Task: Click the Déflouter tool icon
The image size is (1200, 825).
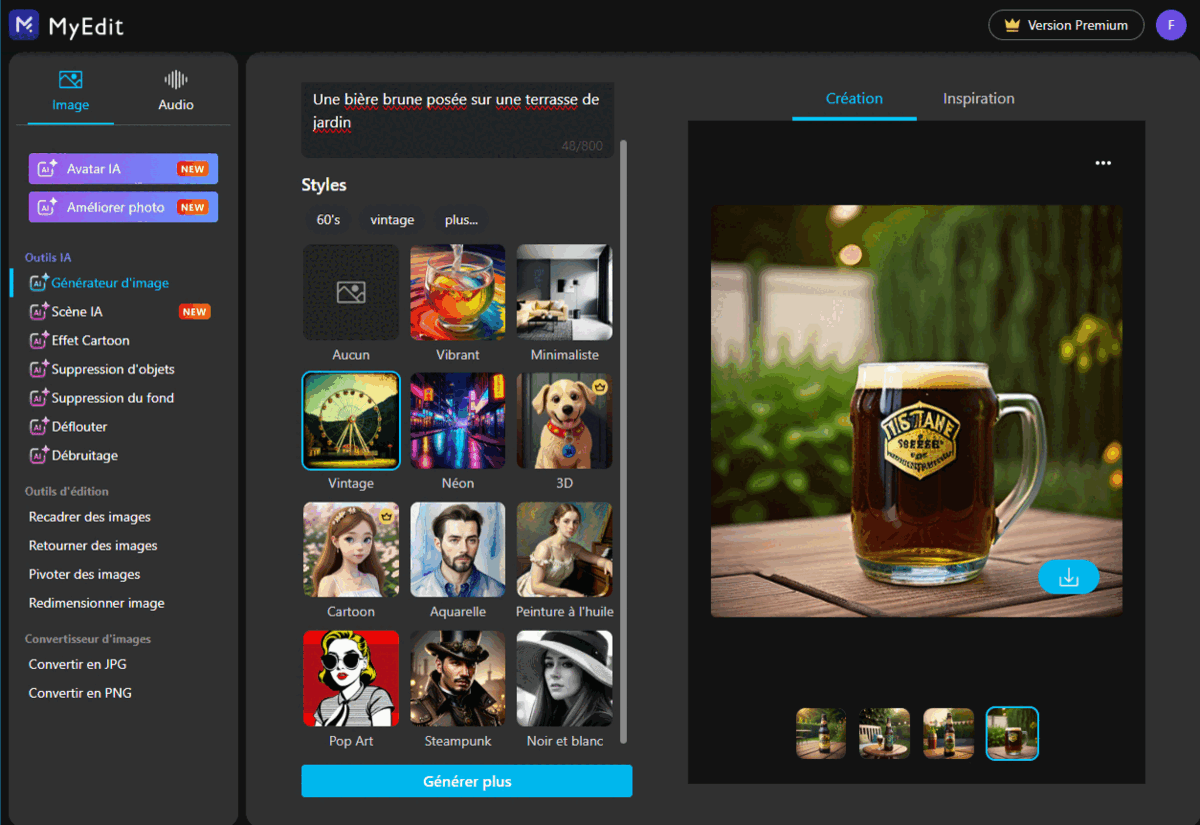Action: (39, 427)
